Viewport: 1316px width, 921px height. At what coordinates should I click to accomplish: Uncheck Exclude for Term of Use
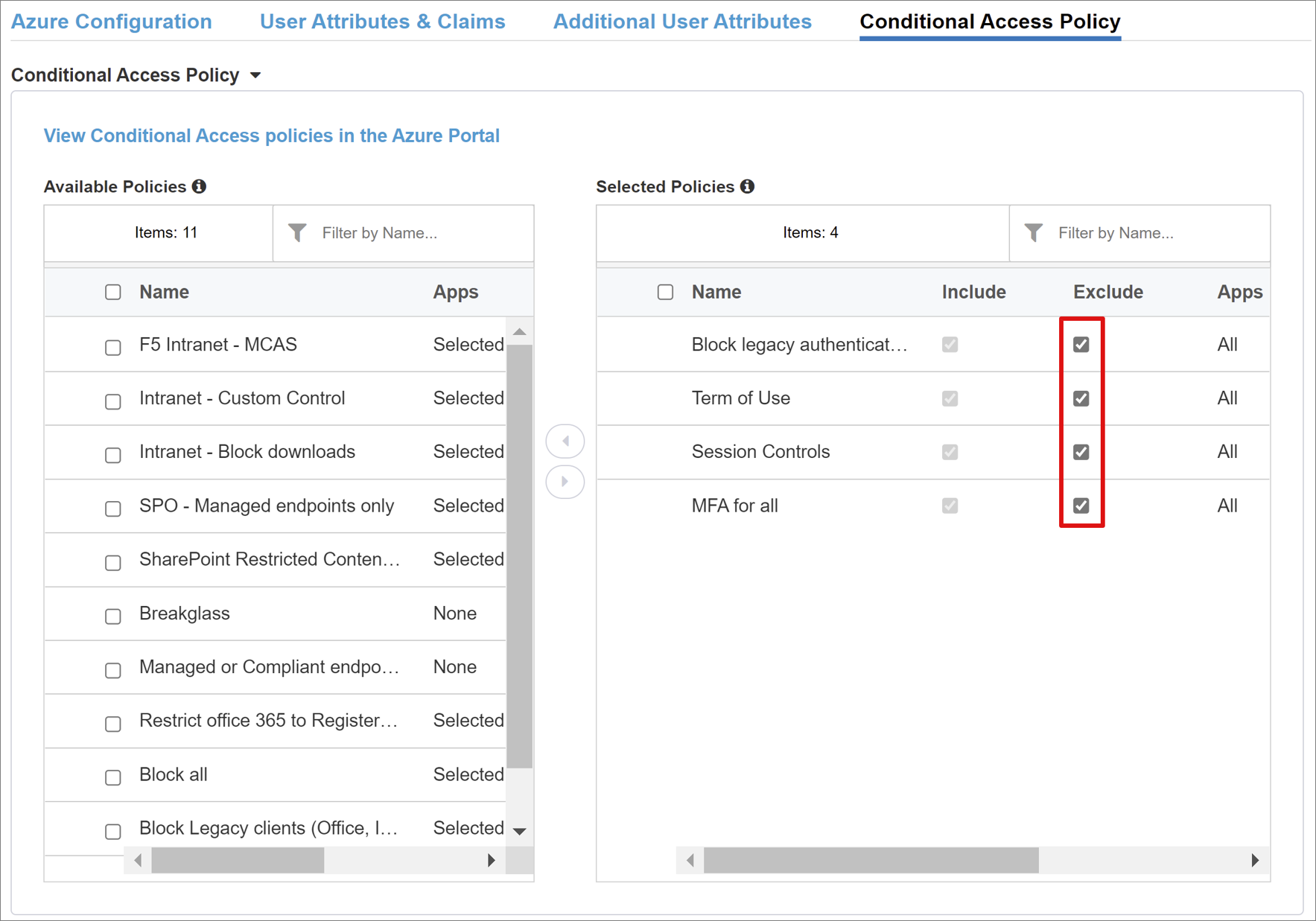(1081, 398)
